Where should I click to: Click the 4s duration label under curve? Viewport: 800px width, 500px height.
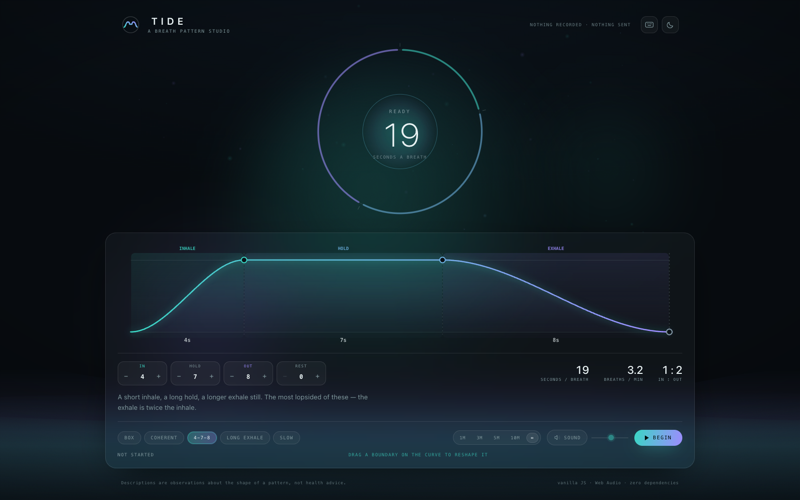pos(187,340)
